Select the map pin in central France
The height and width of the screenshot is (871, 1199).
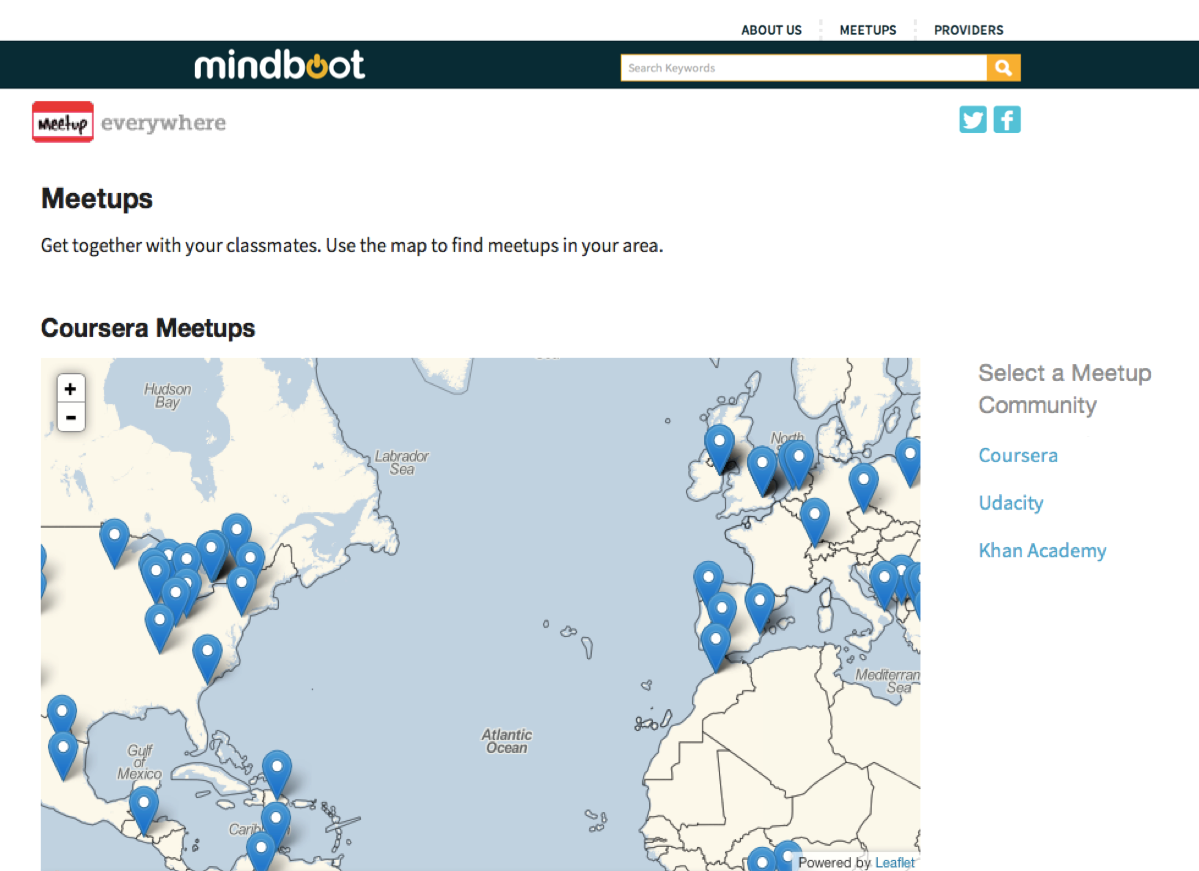814,517
